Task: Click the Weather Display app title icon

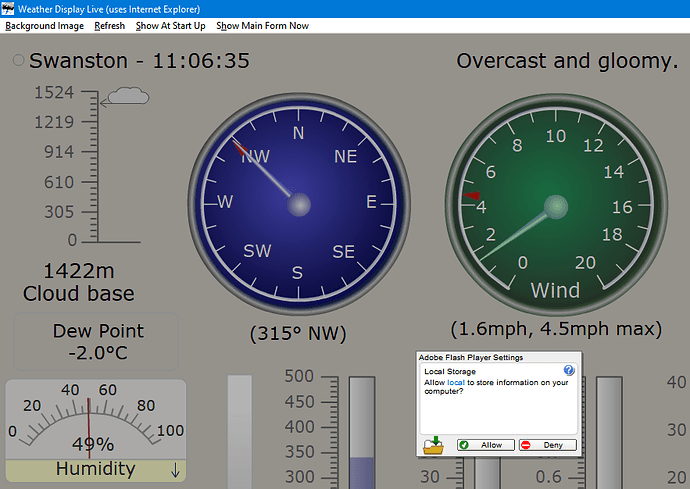Action: pyautogui.click(x=7, y=8)
